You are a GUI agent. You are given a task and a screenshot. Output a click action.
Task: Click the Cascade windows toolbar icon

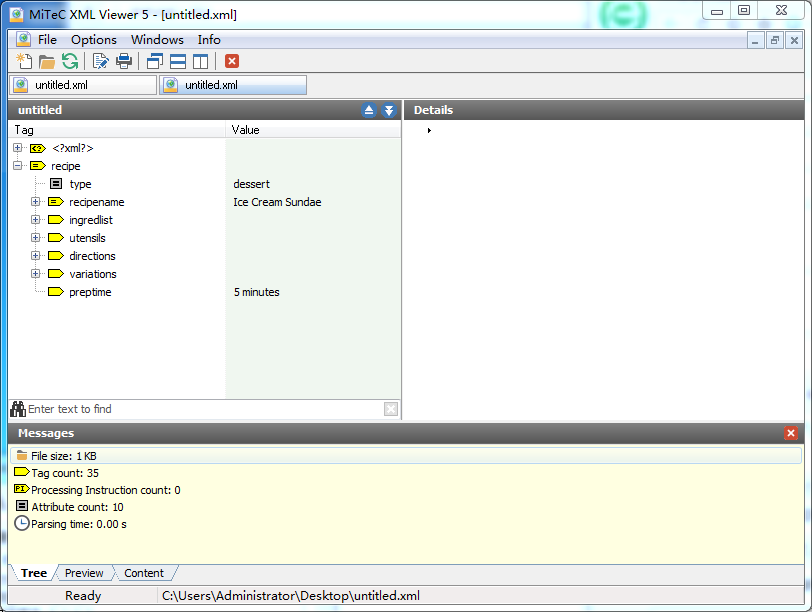click(x=155, y=61)
